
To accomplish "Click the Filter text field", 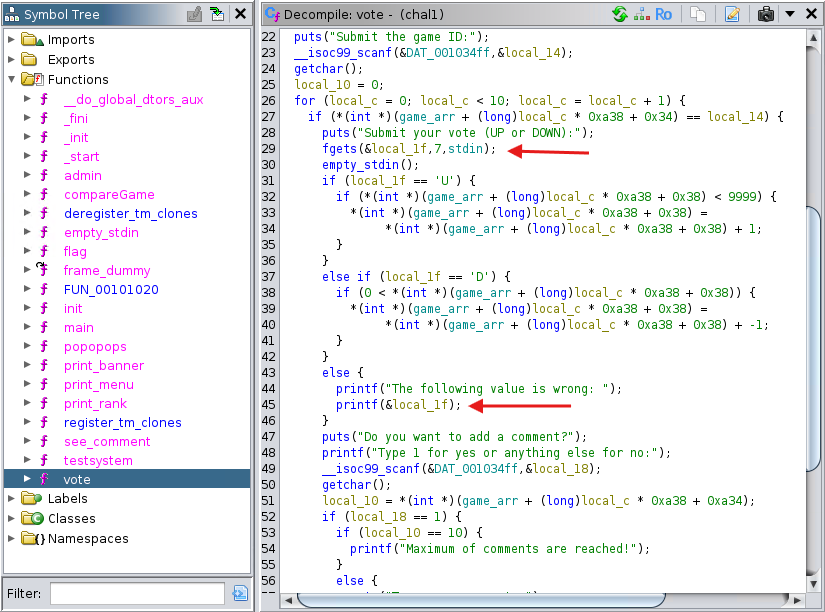I will (137, 594).
